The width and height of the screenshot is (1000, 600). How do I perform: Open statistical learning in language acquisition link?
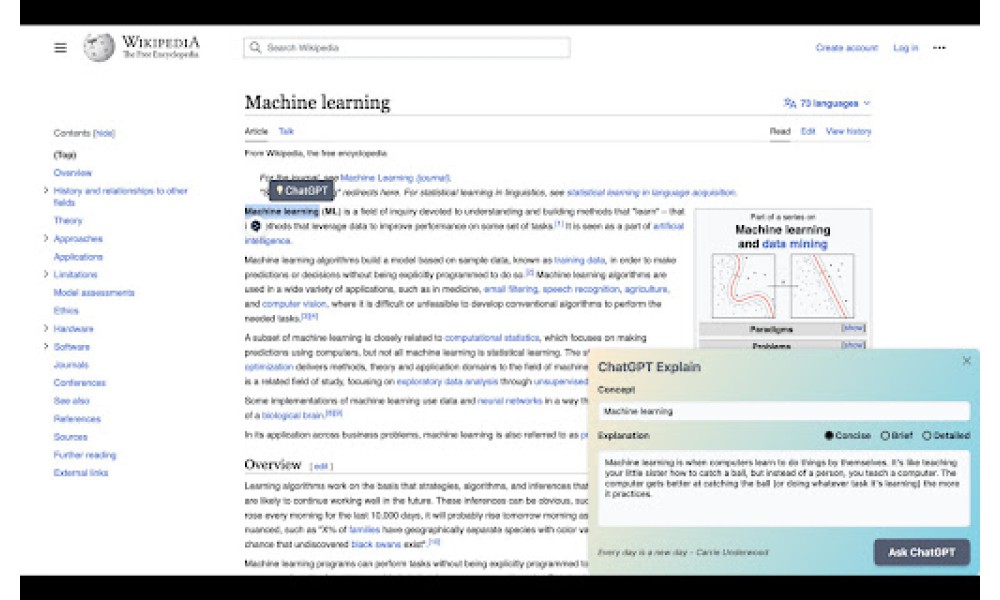[651, 193]
